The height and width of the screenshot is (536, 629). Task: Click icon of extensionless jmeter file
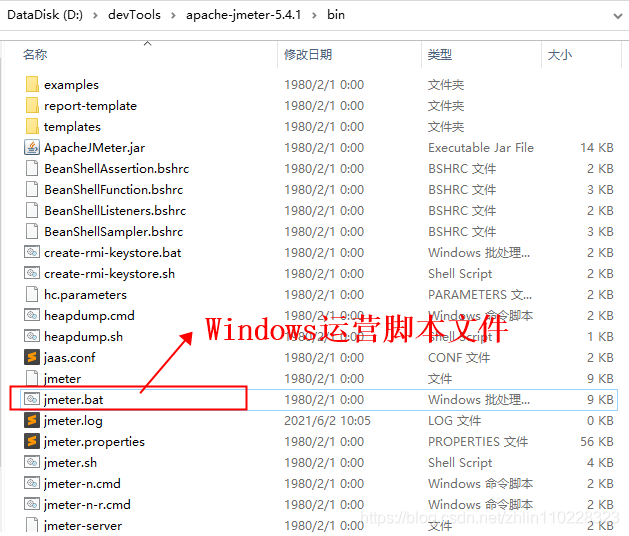click(32, 378)
